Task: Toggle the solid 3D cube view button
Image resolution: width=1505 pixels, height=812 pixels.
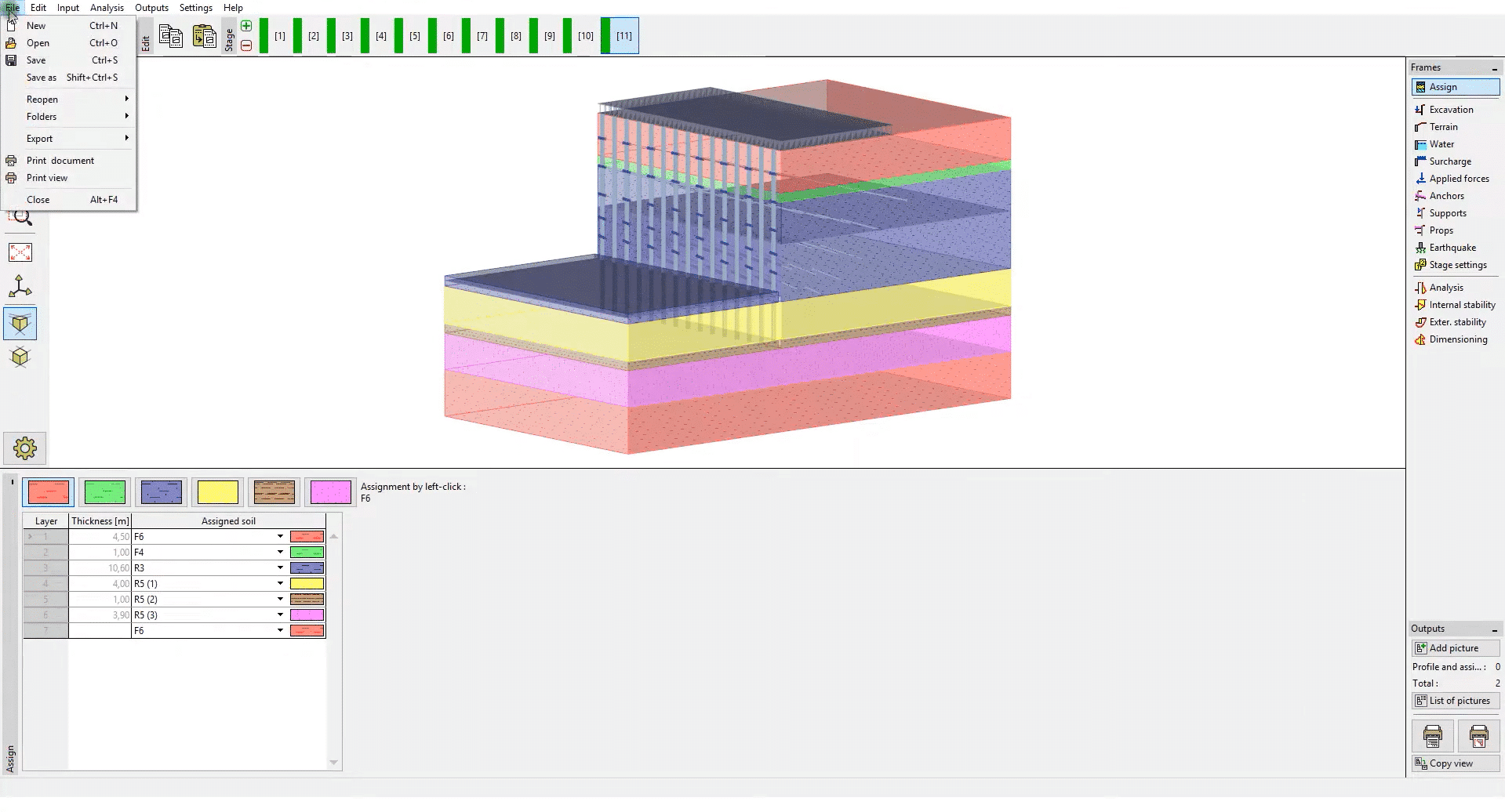Action: point(20,323)
